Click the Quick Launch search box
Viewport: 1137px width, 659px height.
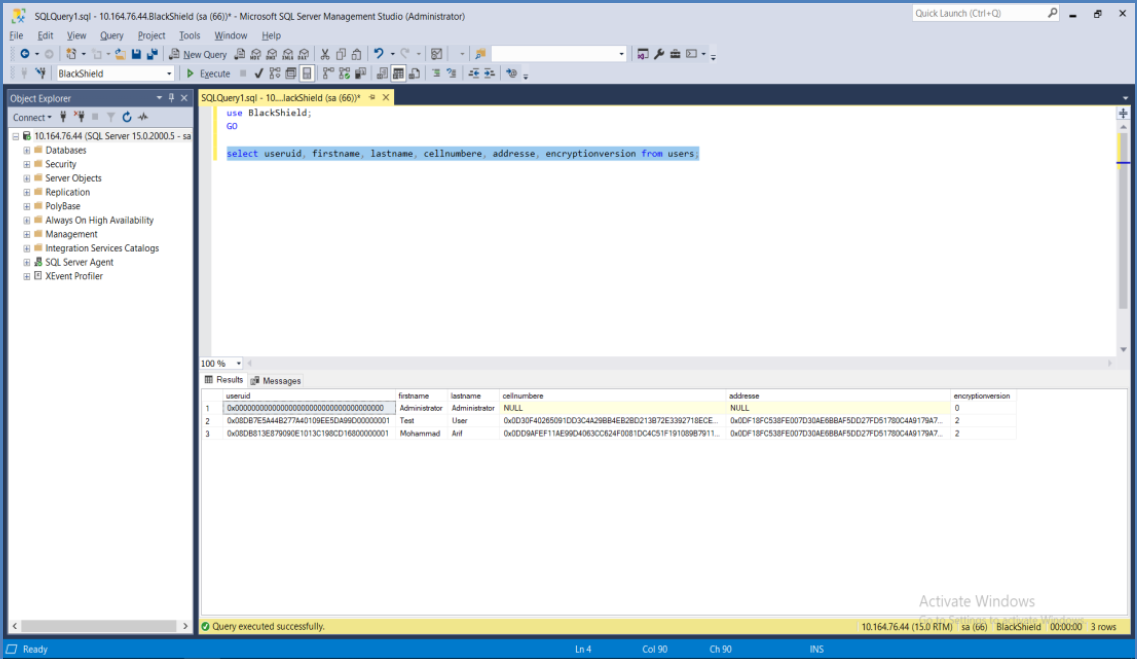(x=985, y=12)
